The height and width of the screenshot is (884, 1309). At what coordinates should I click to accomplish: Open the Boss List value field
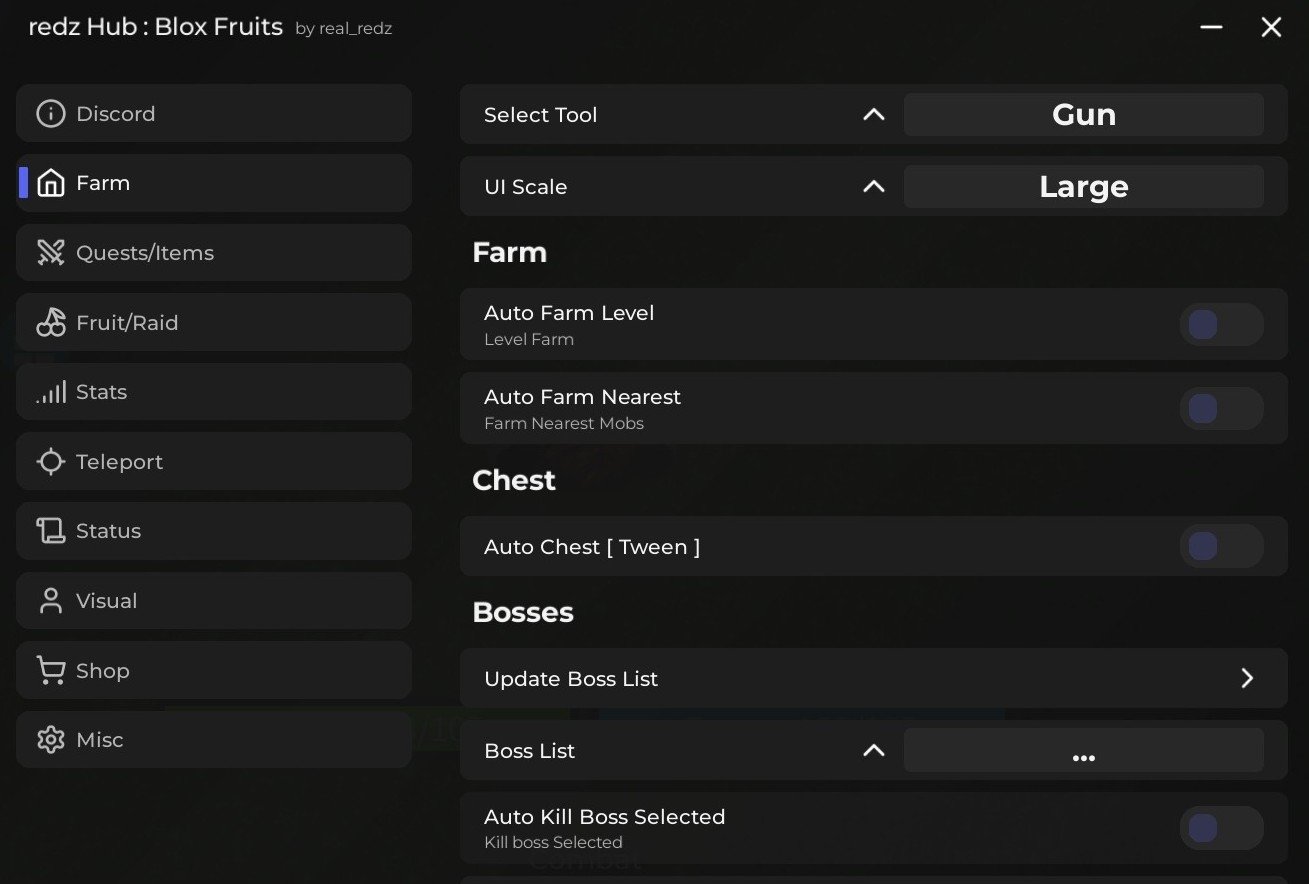pos(1084,751)
